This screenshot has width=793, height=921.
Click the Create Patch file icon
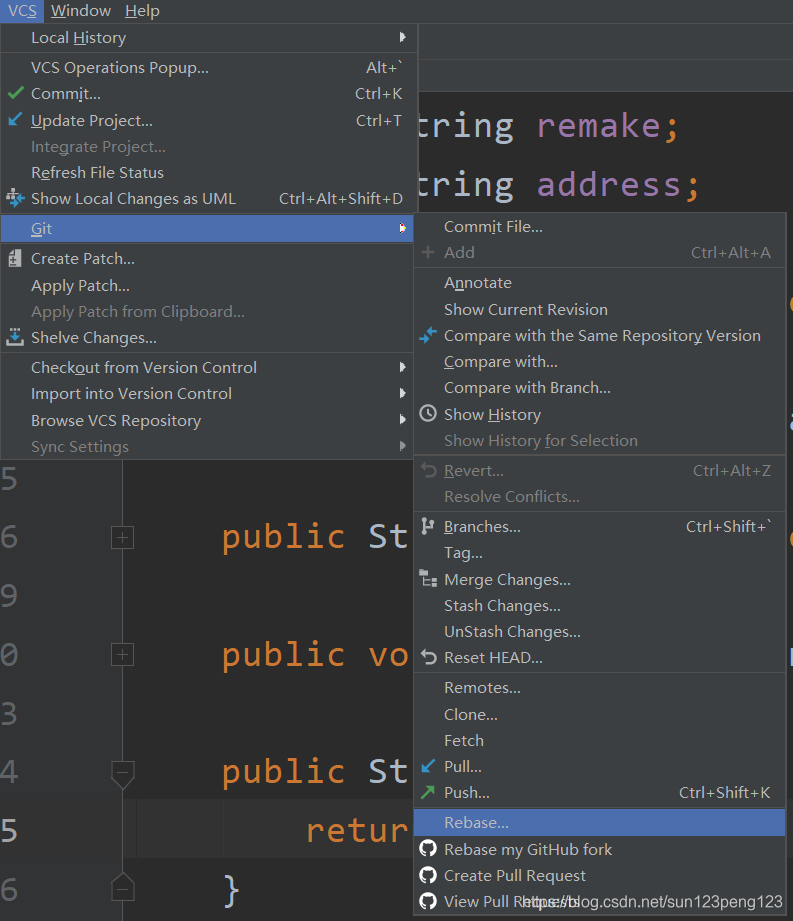(15, 258)
